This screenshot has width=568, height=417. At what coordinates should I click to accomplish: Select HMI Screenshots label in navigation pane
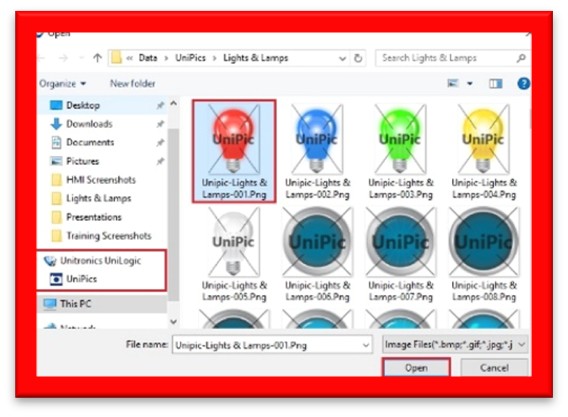101,180
